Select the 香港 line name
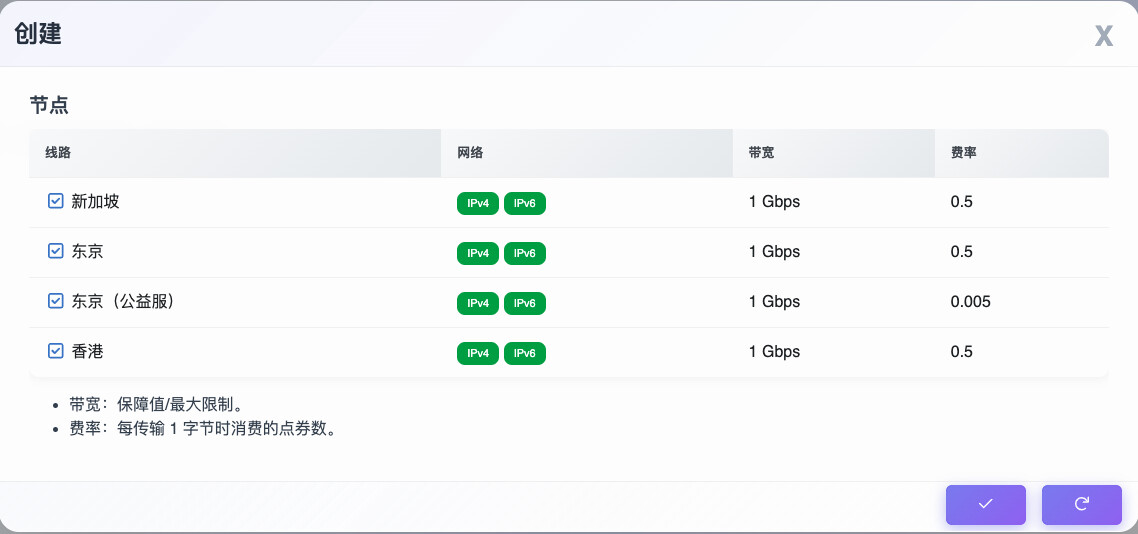 [x=87, y=352]
